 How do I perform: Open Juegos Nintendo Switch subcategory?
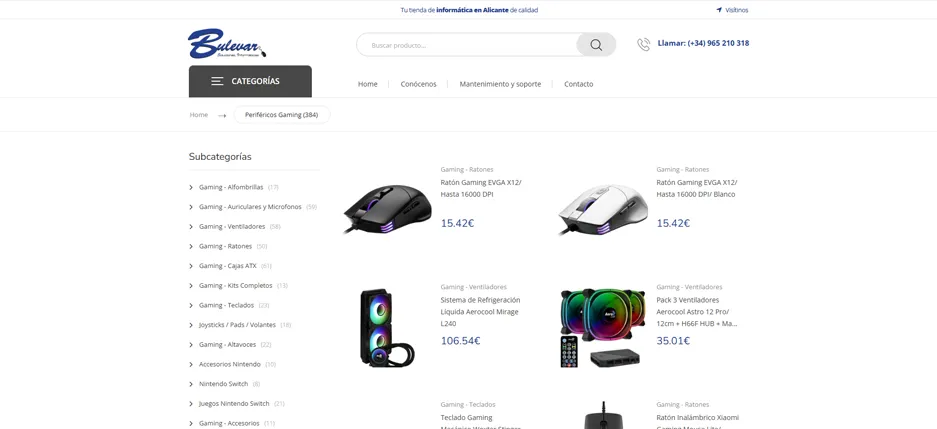234,404
